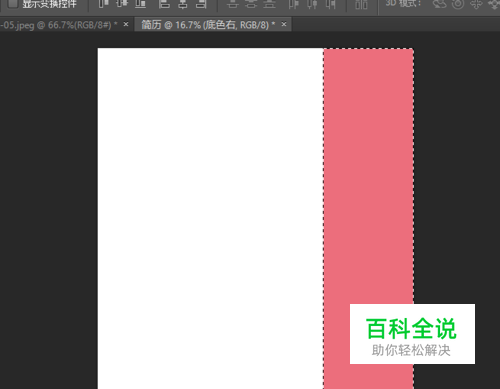The image size is (500, 389).
Task: Select the 3D roll mode icon
Action: [x=458, y=4]
